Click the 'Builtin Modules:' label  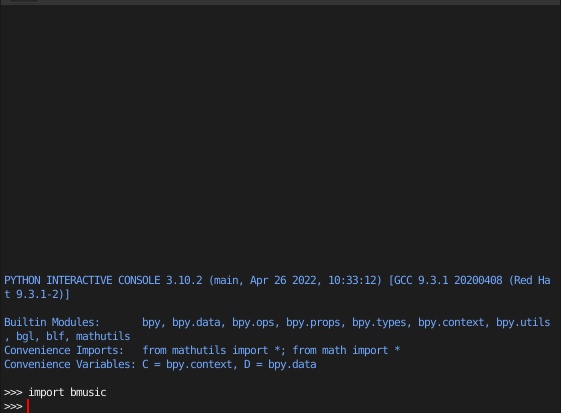[x=52, y=322]
